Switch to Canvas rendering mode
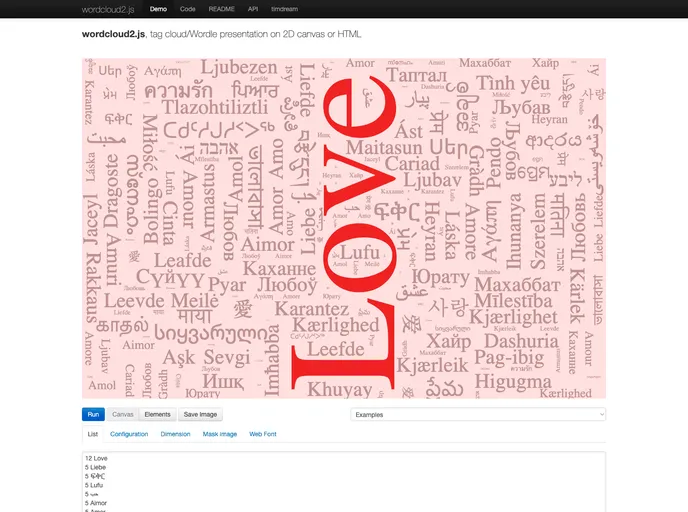The image size is (688, 512). [122, 414]
